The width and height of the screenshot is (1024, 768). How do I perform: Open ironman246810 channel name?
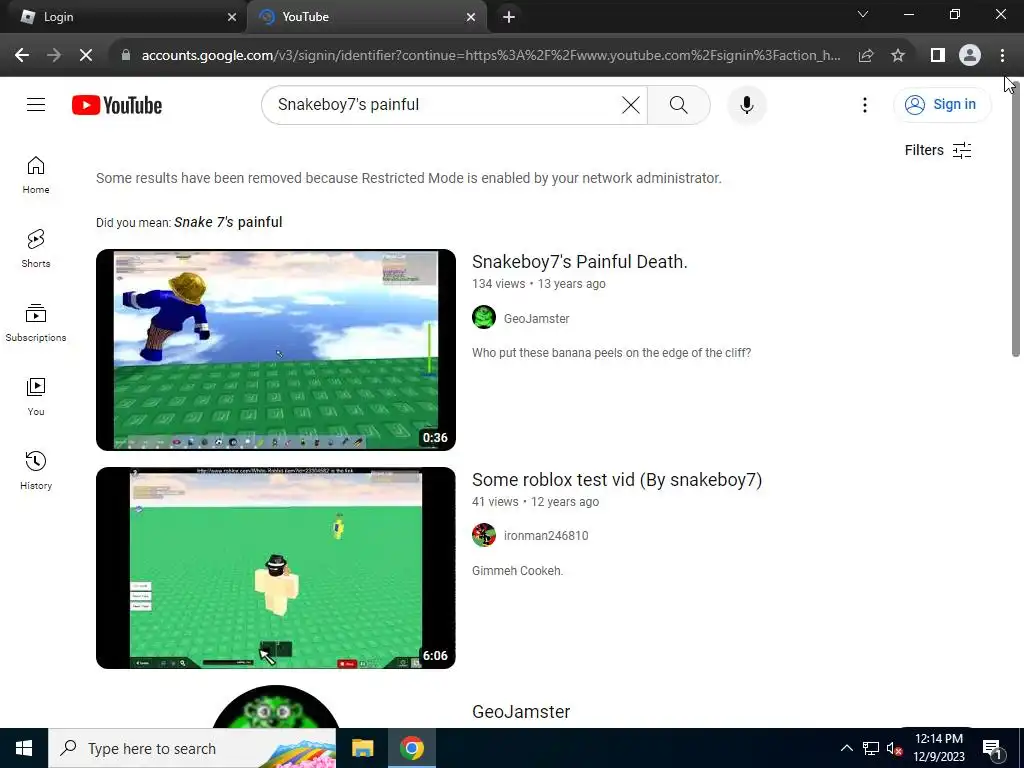click(546, 536)
